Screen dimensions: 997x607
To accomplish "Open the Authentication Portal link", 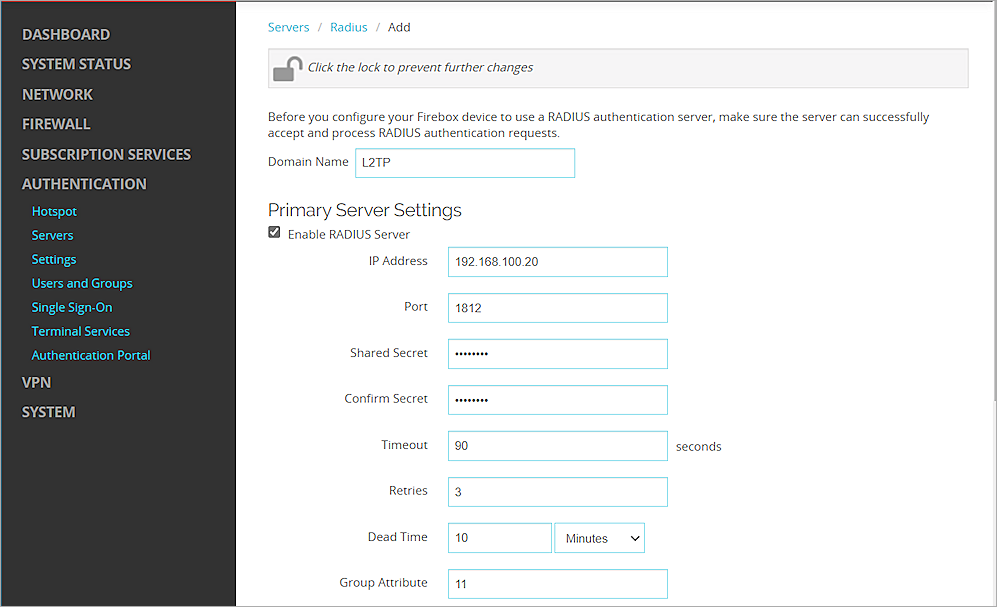I will (91, 356).
